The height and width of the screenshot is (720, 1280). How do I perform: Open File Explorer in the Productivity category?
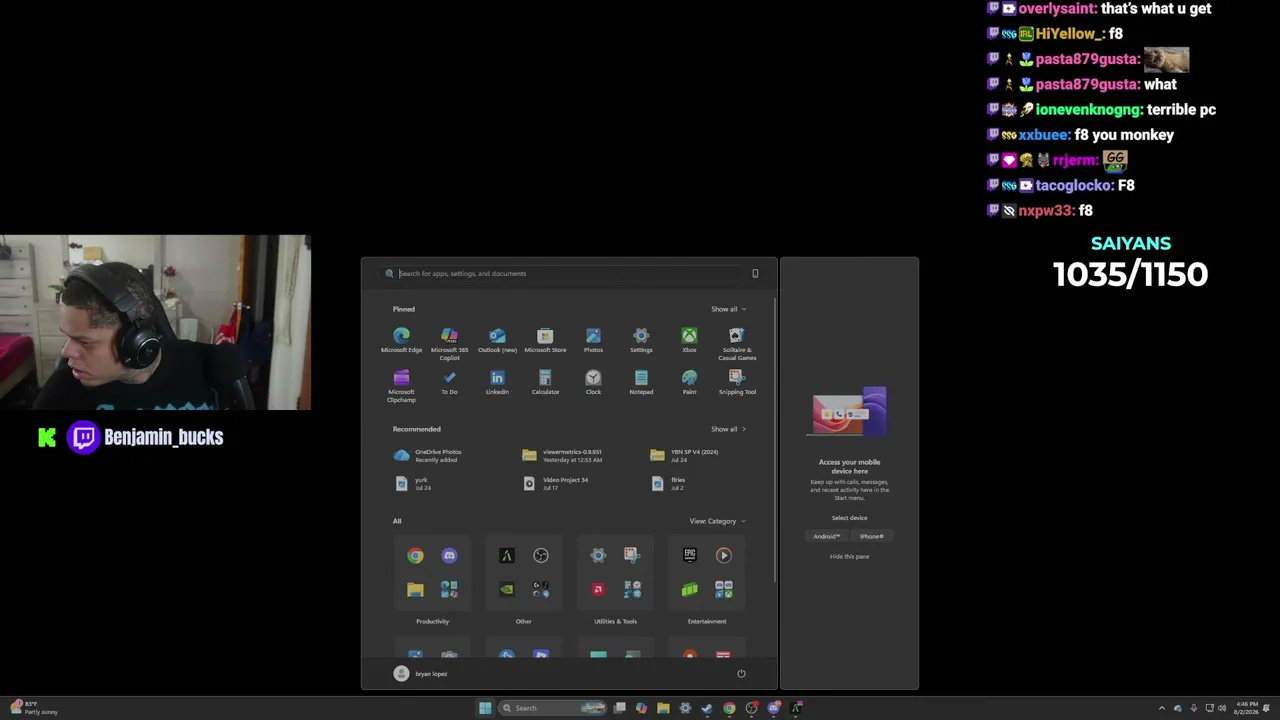point(415,589)
